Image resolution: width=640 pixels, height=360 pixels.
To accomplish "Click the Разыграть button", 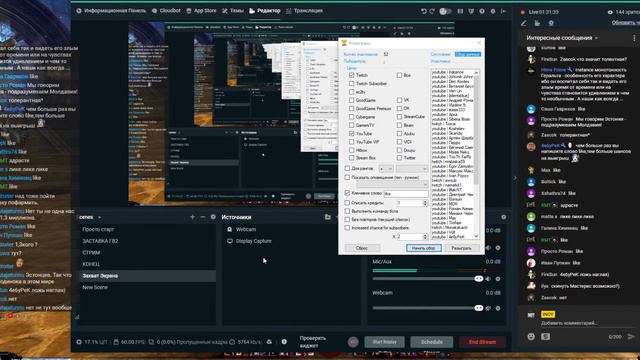I will 462,248.
